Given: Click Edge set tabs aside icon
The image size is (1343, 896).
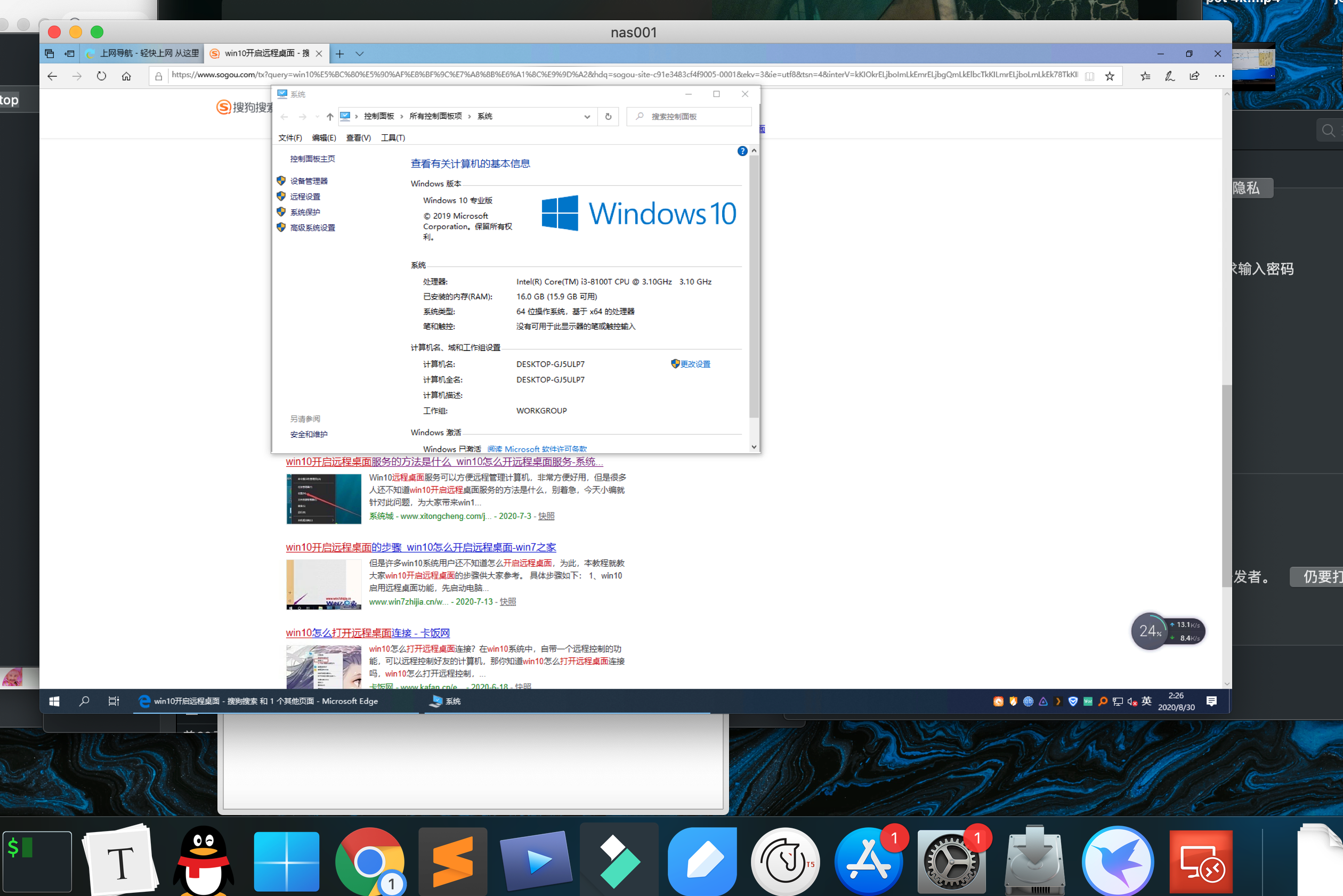Looking at the screenshot, I should pos(69,54).
